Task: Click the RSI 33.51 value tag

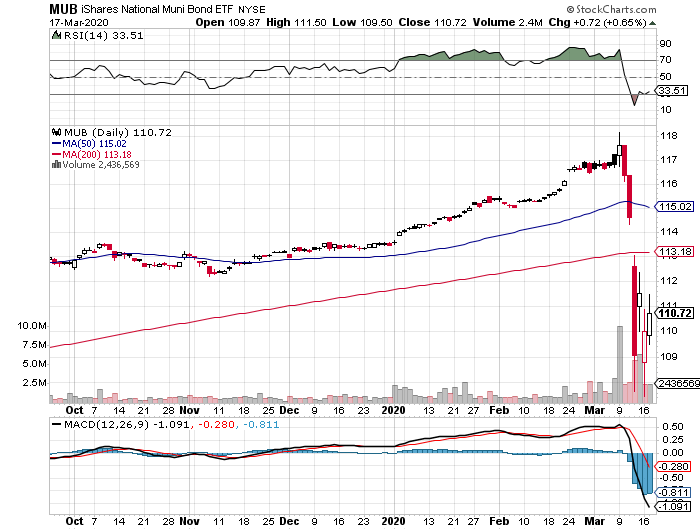Action: pos(672,91)
